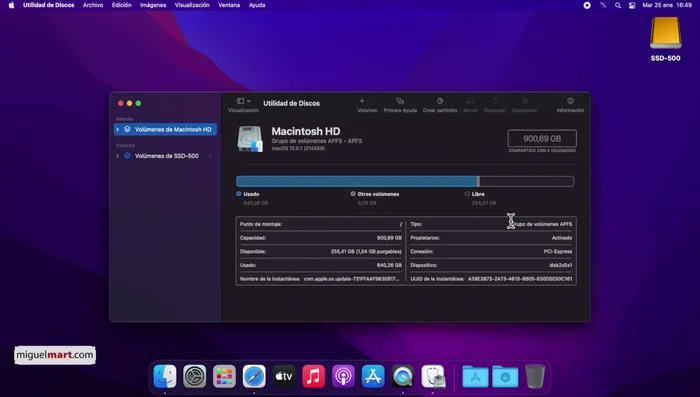Click the dimmed Borrar erase icon
The image size is (700, 397).
tap(470, 101)
